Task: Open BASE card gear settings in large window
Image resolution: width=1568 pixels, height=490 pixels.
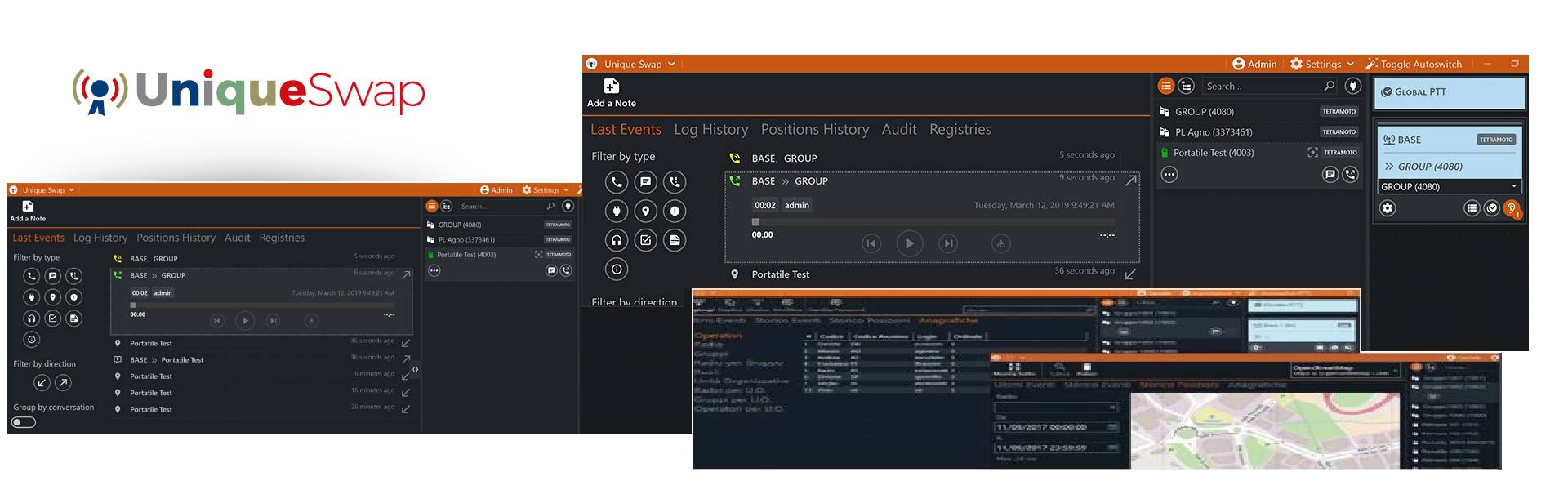Action: [x=1388, y=208]
